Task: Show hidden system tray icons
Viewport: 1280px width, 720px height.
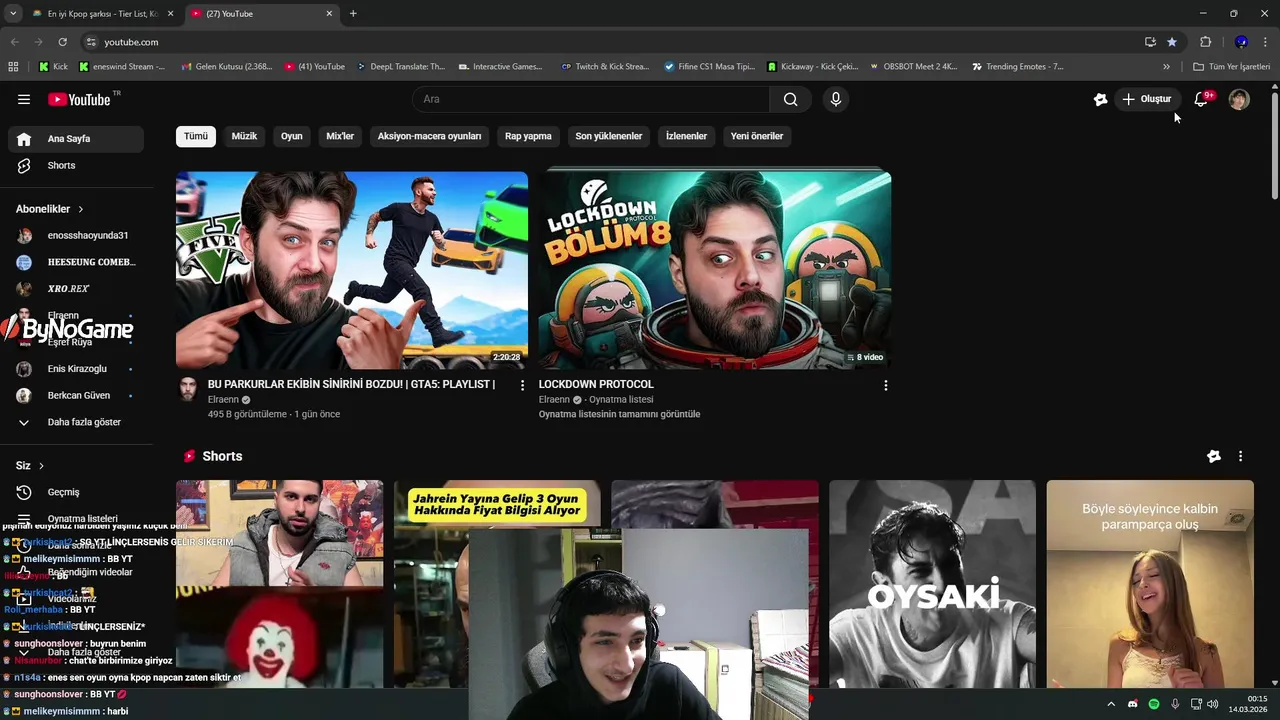Action: coord(1110,704)
